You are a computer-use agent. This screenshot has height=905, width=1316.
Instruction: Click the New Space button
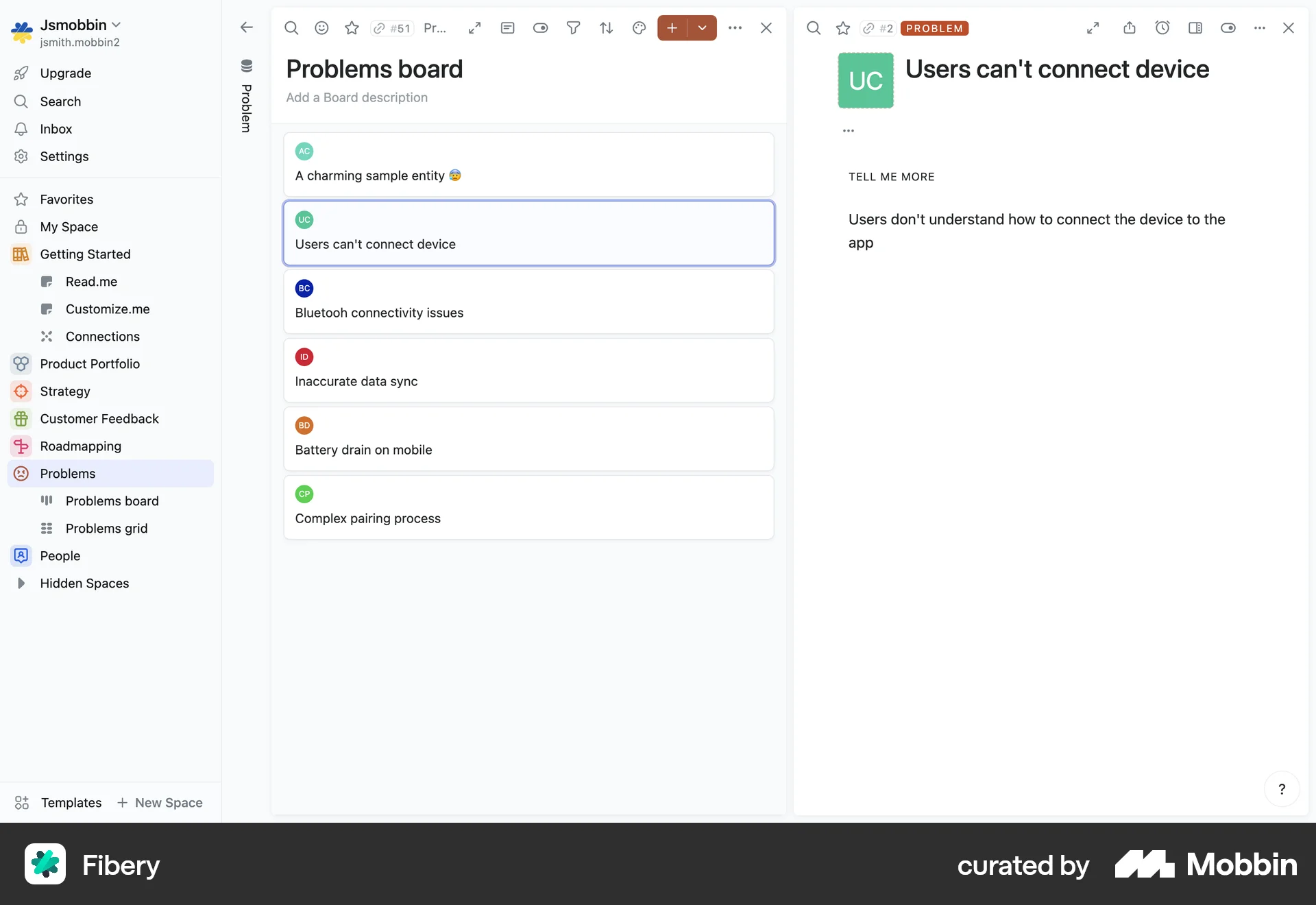(160, 803)
